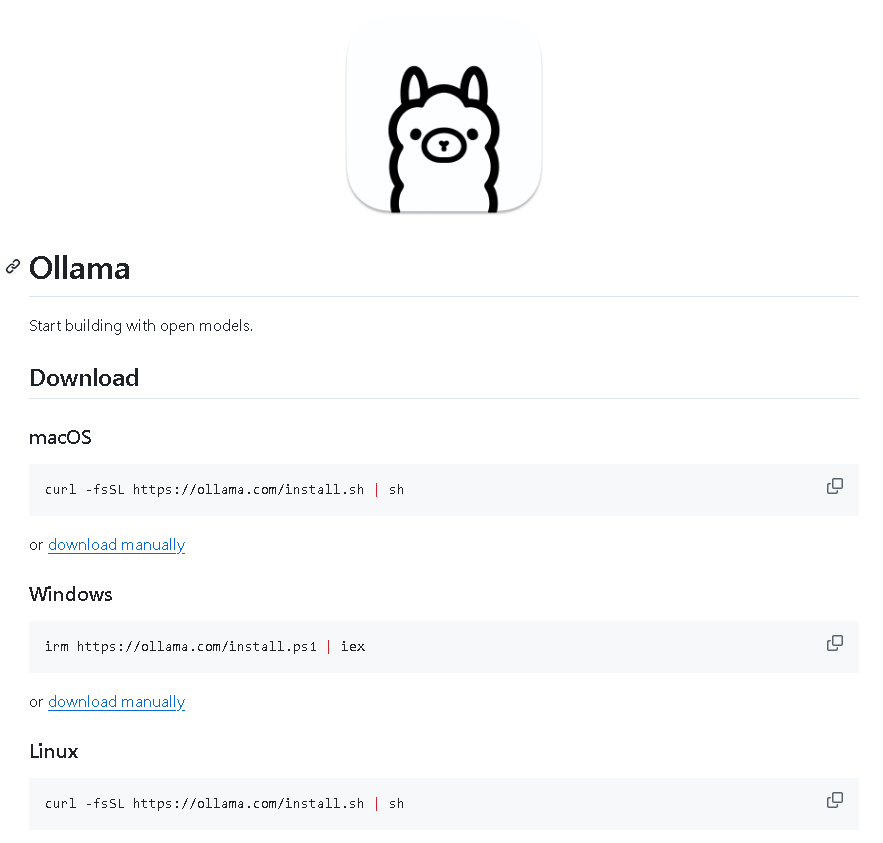
Task: Copy the Linux curl install command
Action: (x=835, y=800)
